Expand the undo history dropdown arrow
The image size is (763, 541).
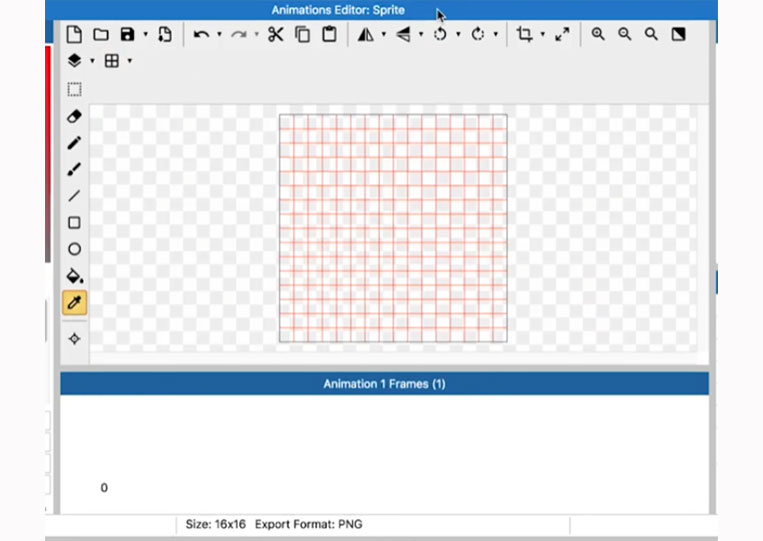(x=219, y=34)
